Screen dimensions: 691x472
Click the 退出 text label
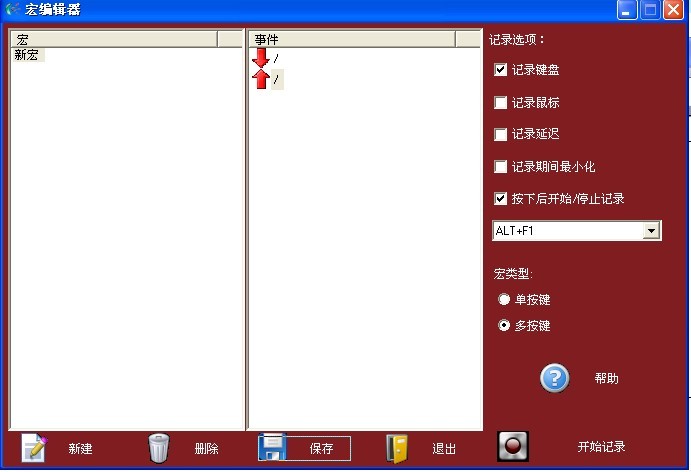click(443, 449)
